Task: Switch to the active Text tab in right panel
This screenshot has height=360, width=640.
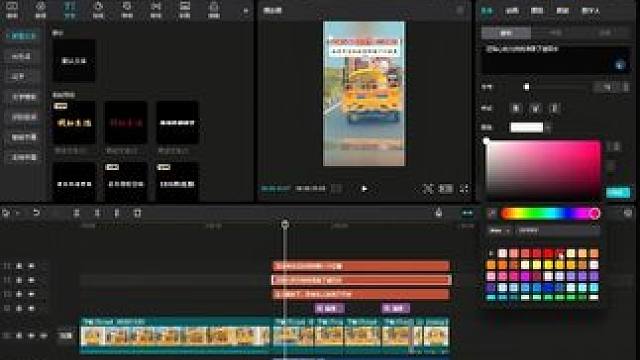Action: [x=487, y=11]
